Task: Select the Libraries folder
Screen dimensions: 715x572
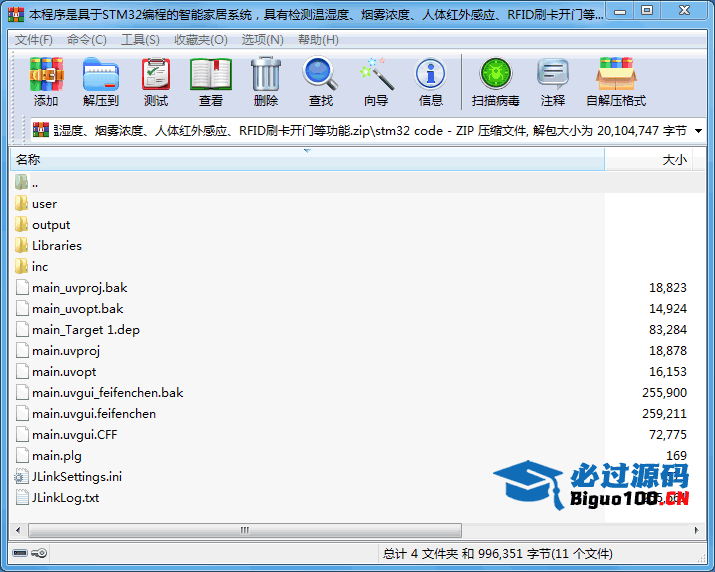Action: pos(56,246)
